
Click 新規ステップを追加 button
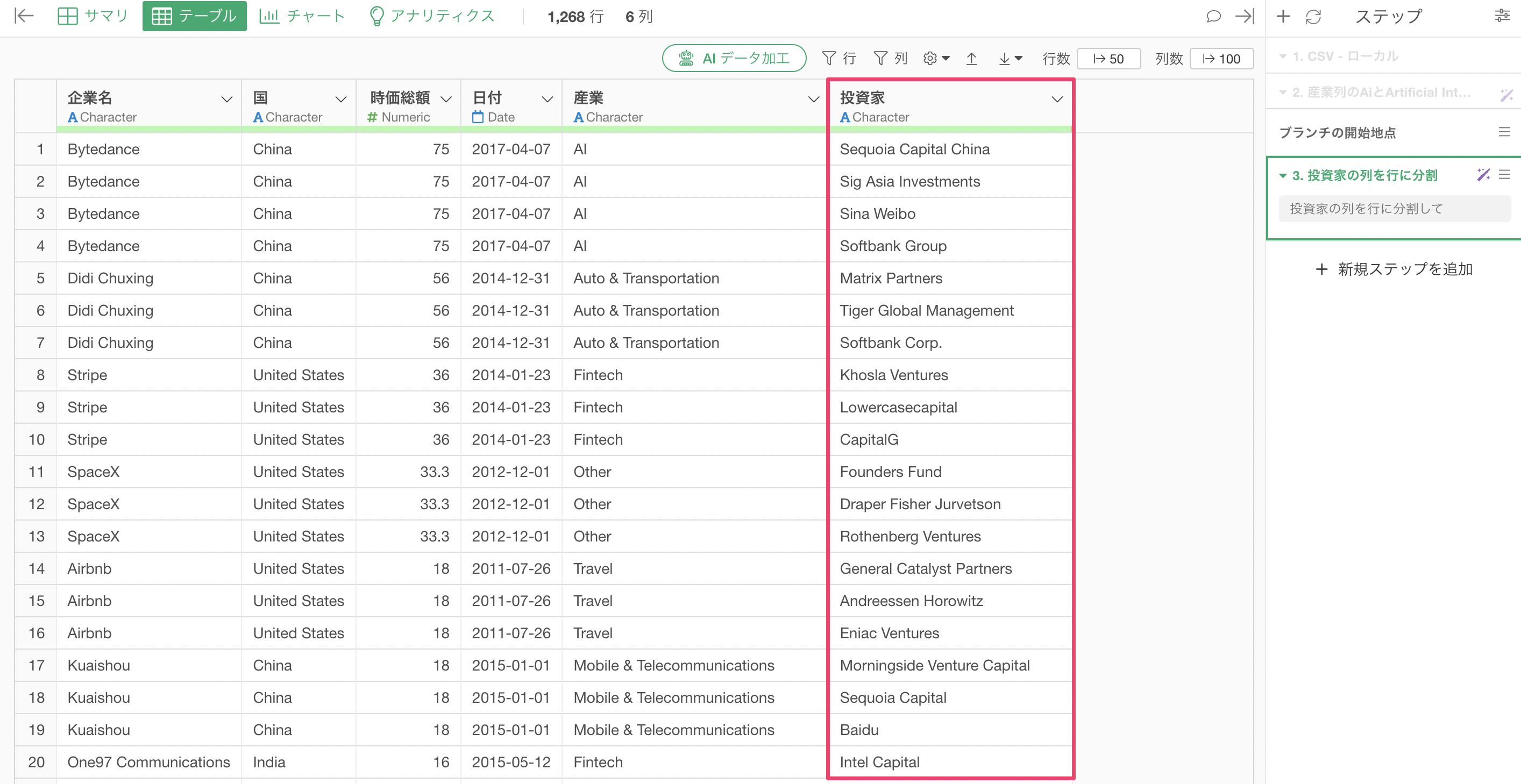(x=1394, y=269)
